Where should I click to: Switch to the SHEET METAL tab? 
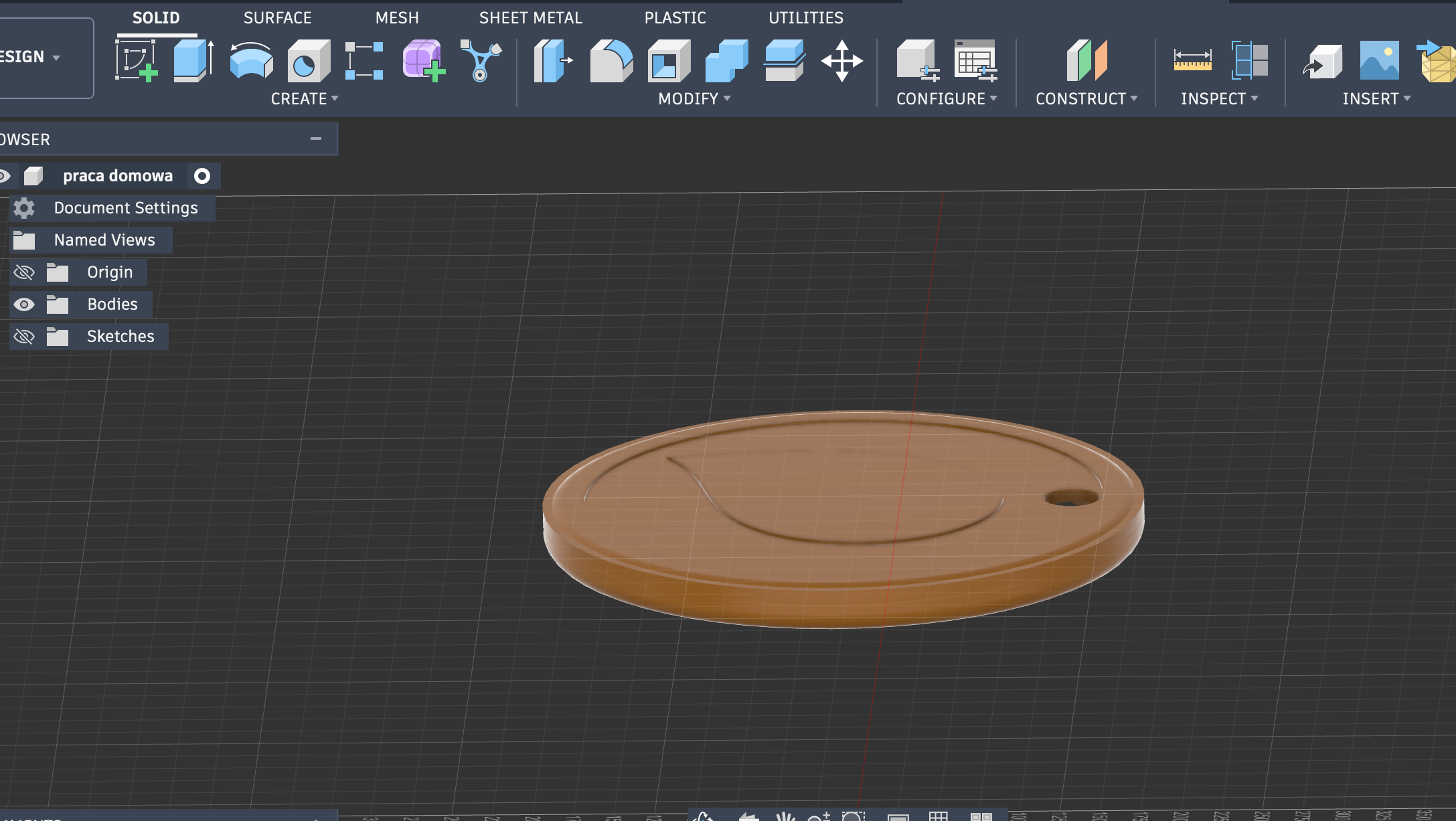530,18
